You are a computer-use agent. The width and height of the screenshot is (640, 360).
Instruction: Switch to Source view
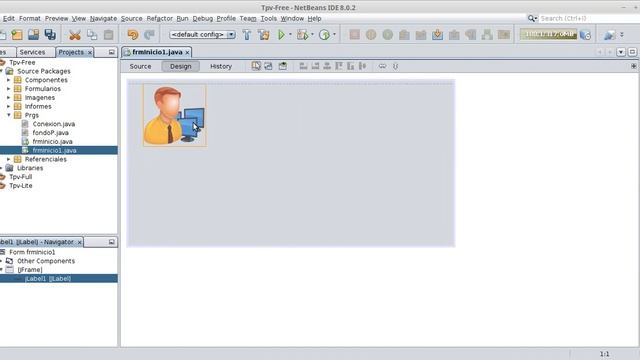(x=140, y=66)
